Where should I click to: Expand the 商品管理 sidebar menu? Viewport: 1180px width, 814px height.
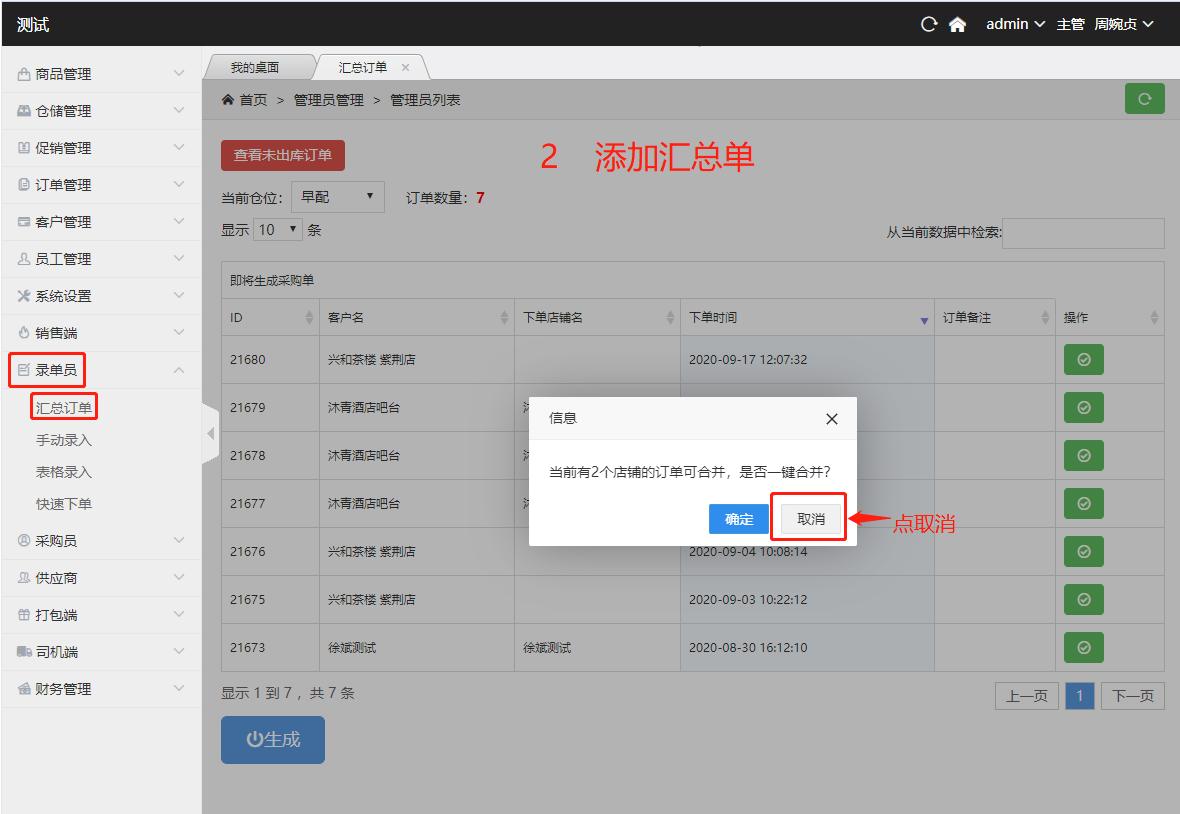tap(100, 74)
